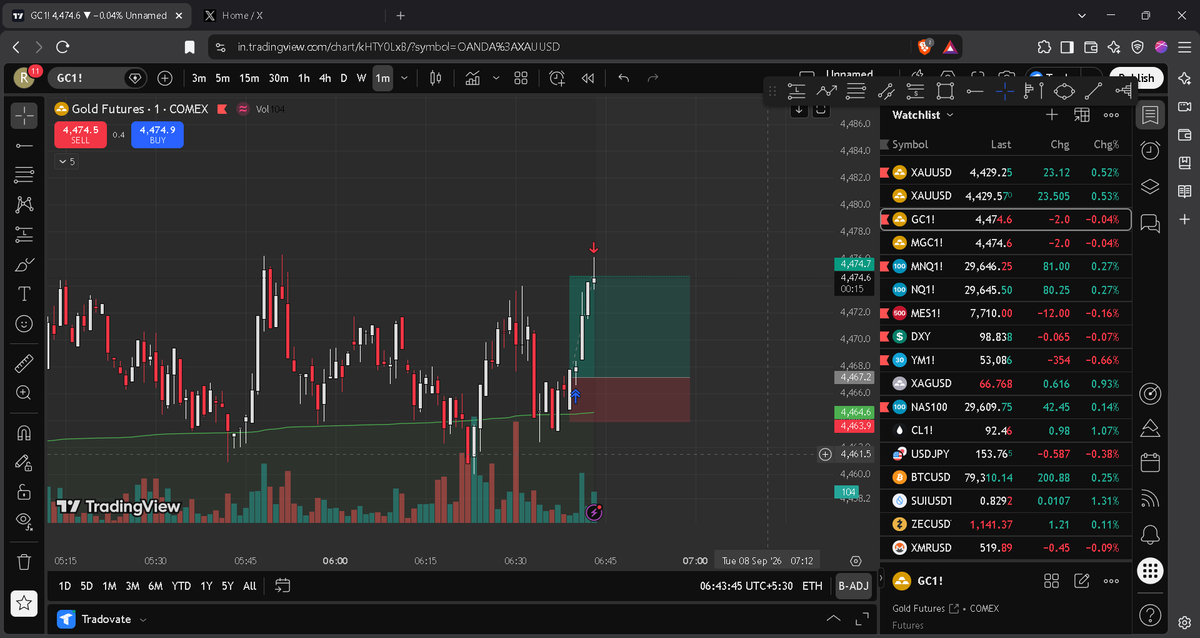Screen dimensions: 1200x638
Task: Switch to the 1h timeframe
Action: 304,78
